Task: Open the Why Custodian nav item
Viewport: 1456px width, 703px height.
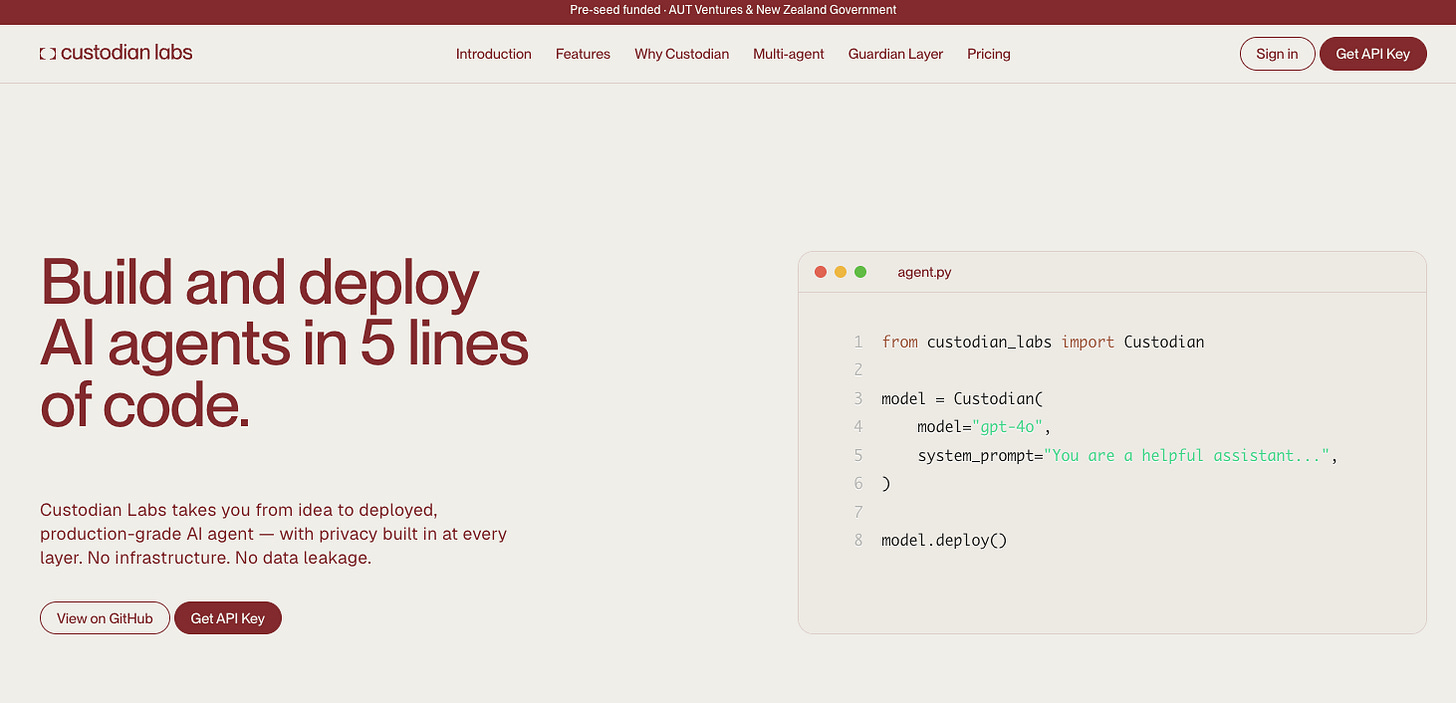Action: coord(682,54)
